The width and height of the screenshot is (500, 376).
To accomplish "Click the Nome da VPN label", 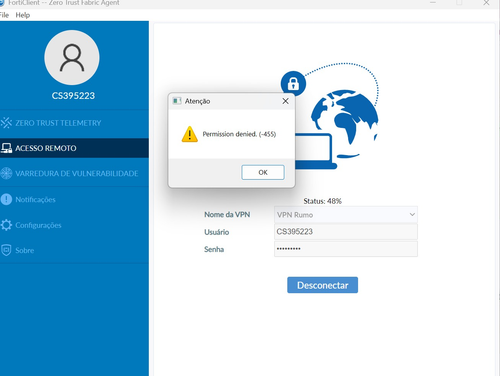I will (x=227, y=214).
